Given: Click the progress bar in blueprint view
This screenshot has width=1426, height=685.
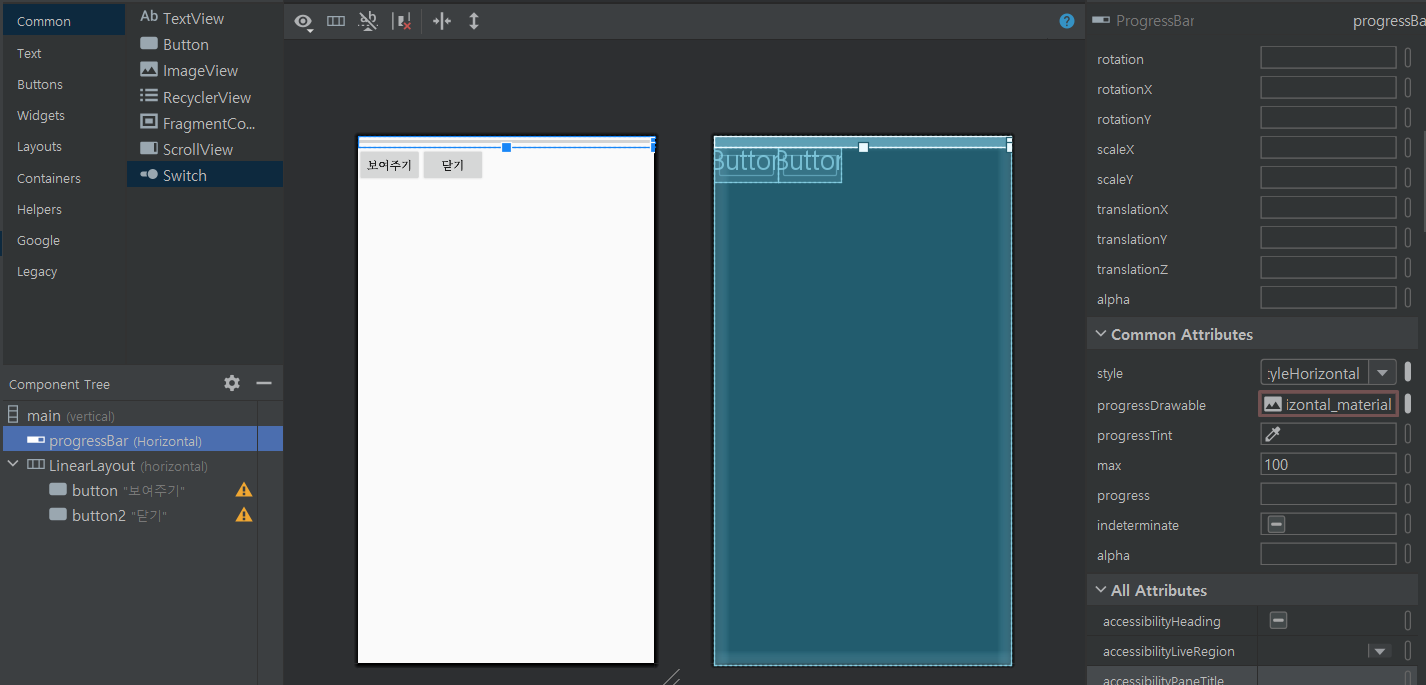Looking at the screenshot, I should pyautogui.click(x=862, y=142).
